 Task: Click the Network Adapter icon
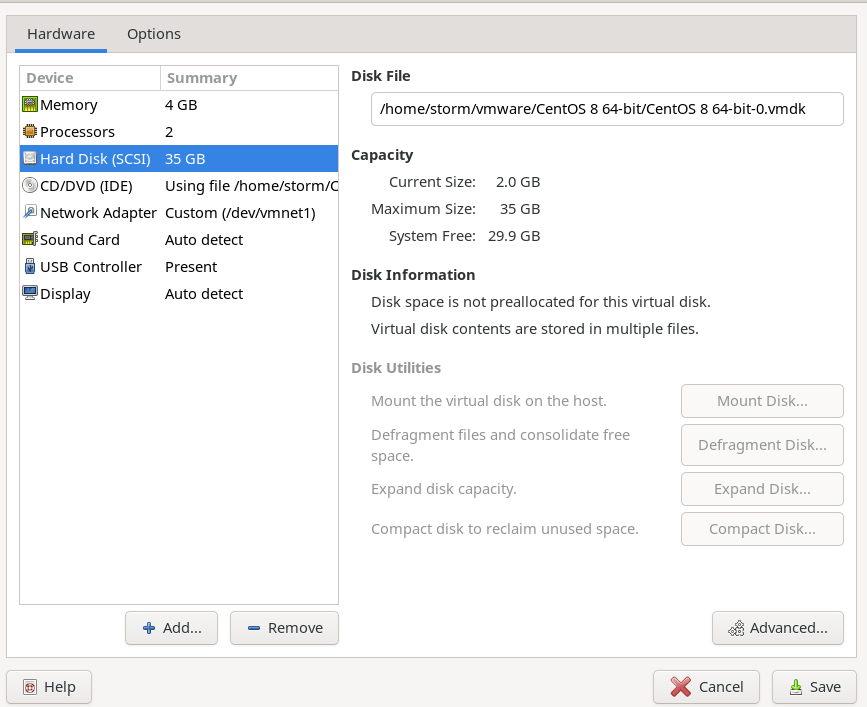(30, 213)
